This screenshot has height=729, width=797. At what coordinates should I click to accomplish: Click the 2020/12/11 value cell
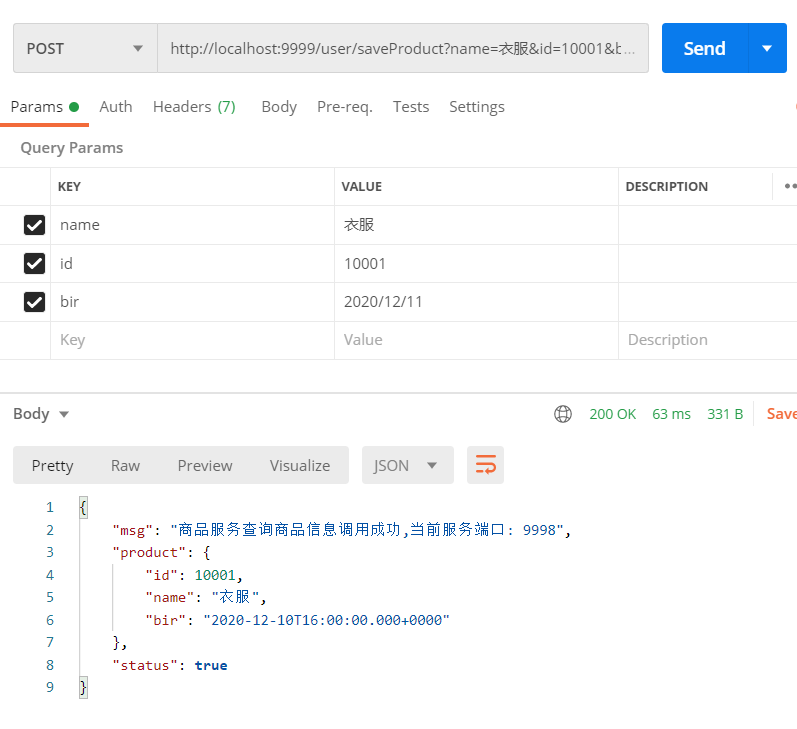coord(476,302)
